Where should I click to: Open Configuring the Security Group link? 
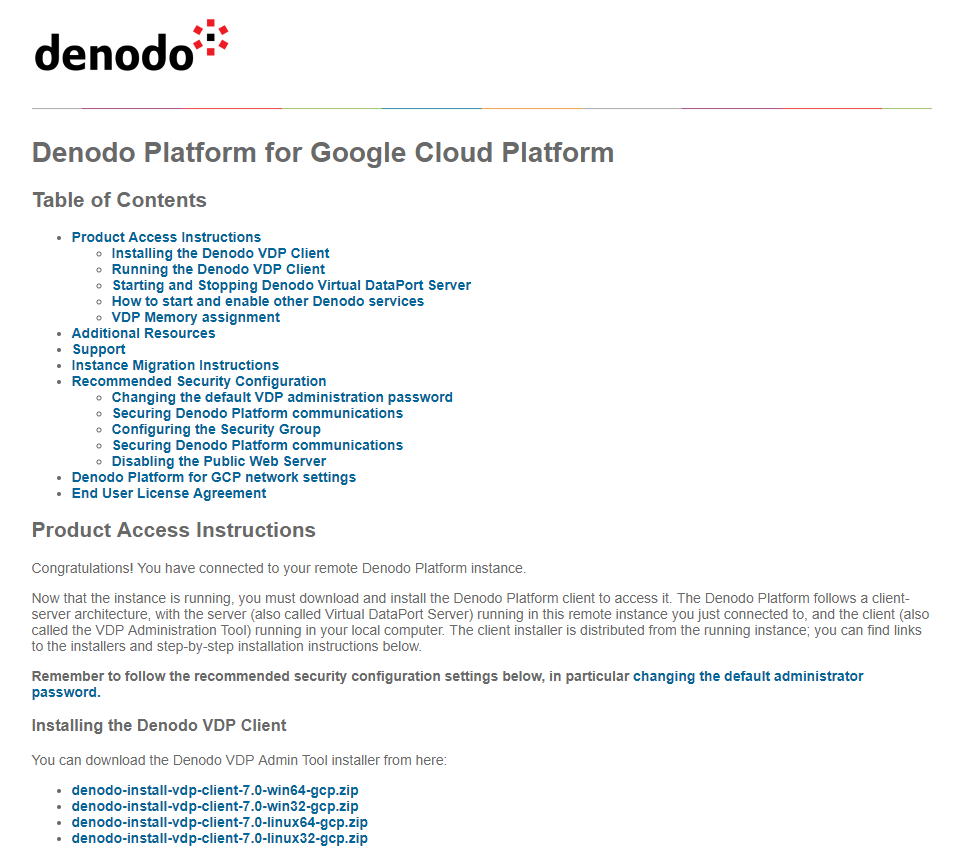[x=216, y=429]
